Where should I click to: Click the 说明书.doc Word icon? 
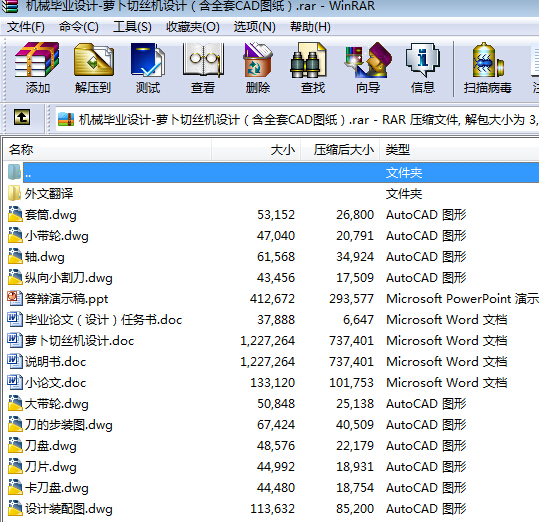[14, 361]
